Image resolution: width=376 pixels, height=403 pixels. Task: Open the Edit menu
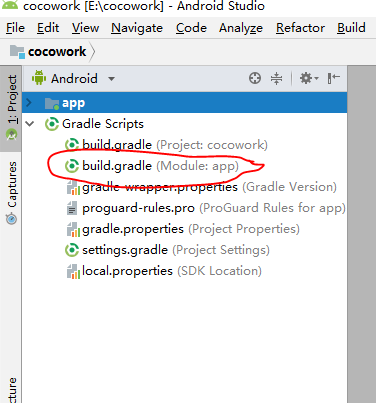48,28
